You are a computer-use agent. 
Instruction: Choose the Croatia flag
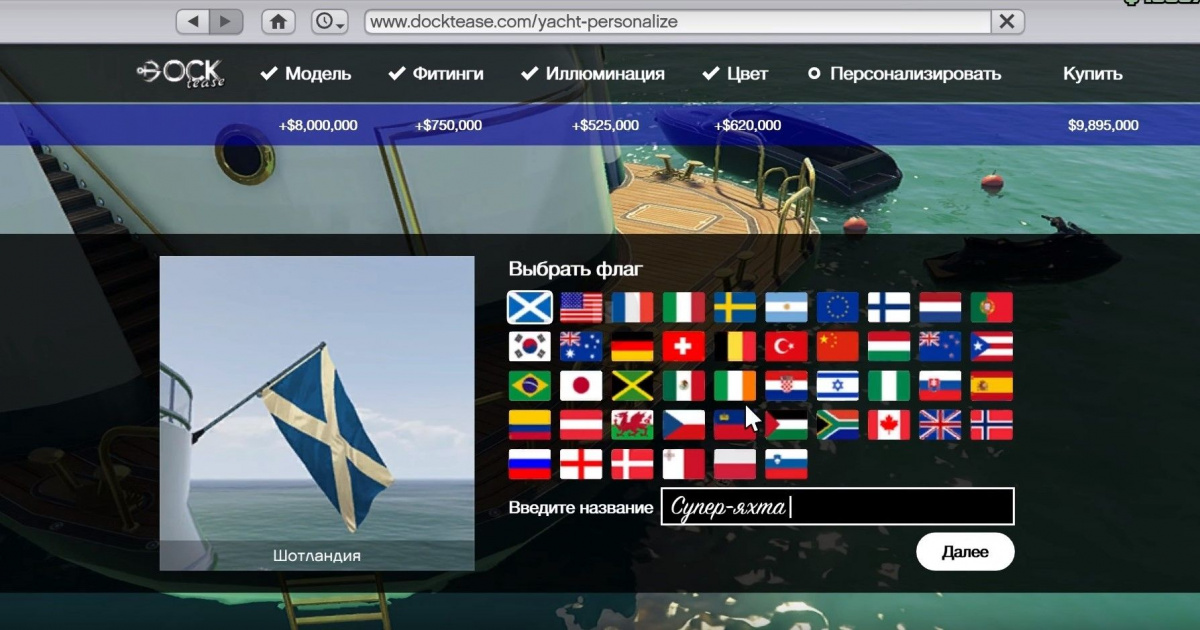point(787,386)
